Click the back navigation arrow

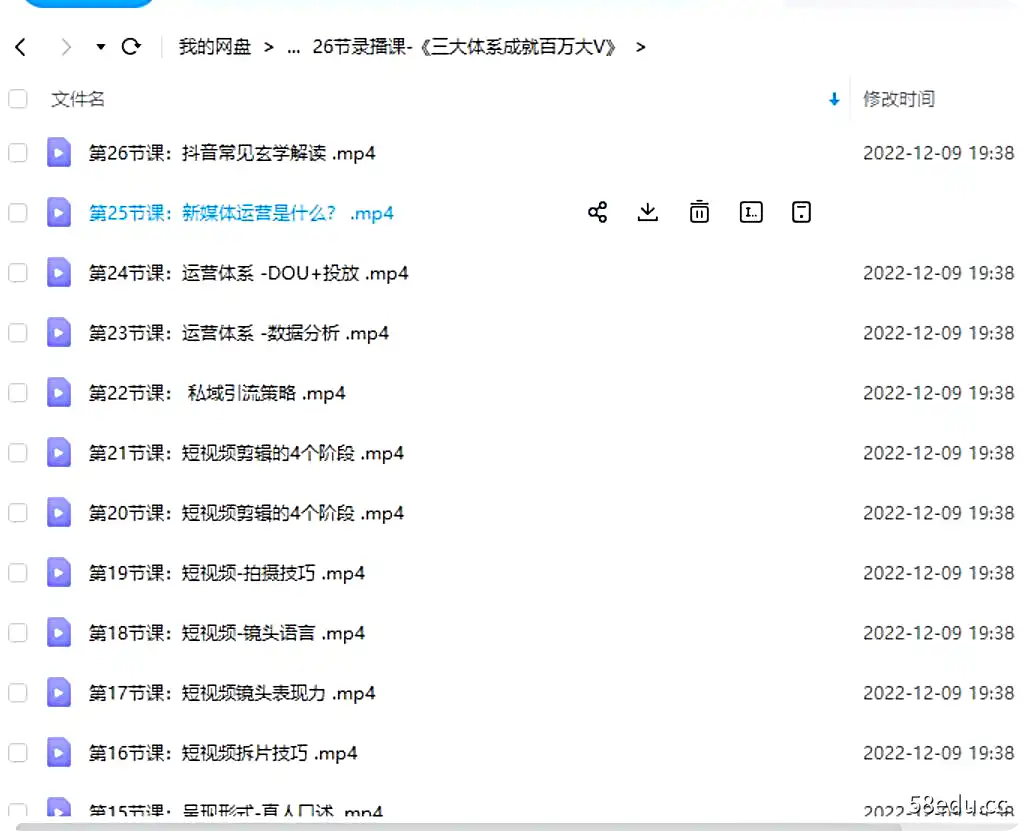pyautogui.click(x=21, y=47)
